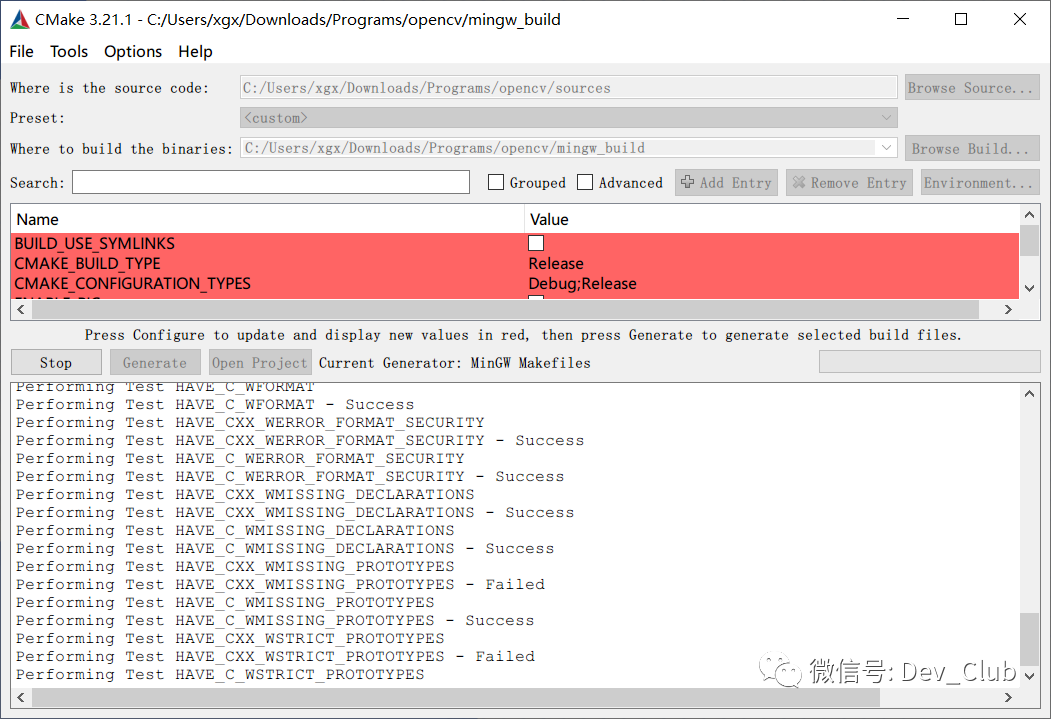Click log line HAVE_C_WMISSING_DECLARATIONS - Success

coord(285,548)
